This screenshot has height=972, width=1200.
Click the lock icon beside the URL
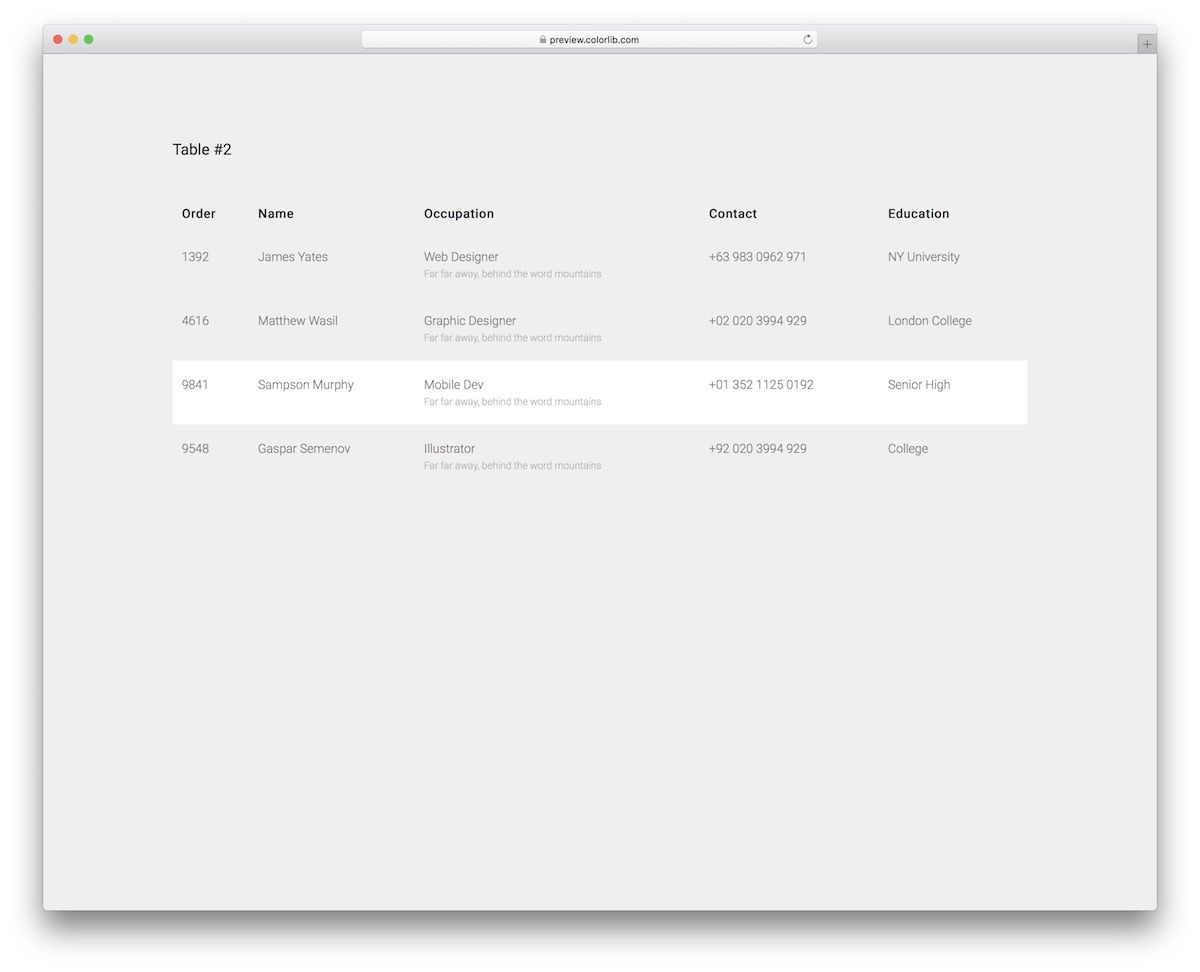[543, 40]
